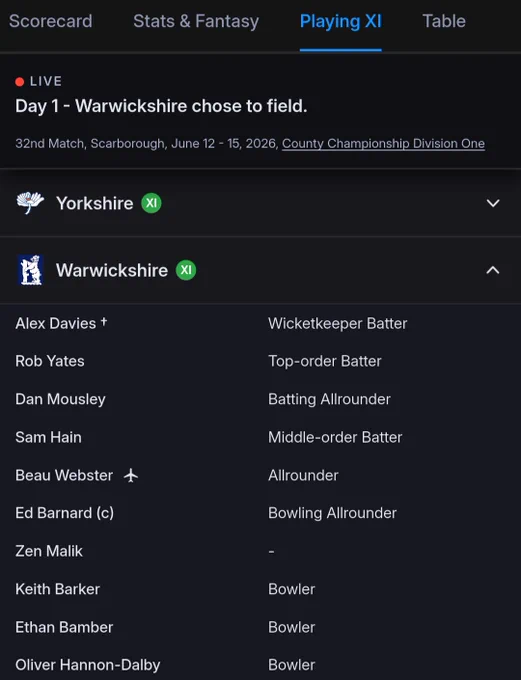521x680 pixels.
Task: Click the overseas airplane icon next to Beau Webster
Action: (131, 475)
